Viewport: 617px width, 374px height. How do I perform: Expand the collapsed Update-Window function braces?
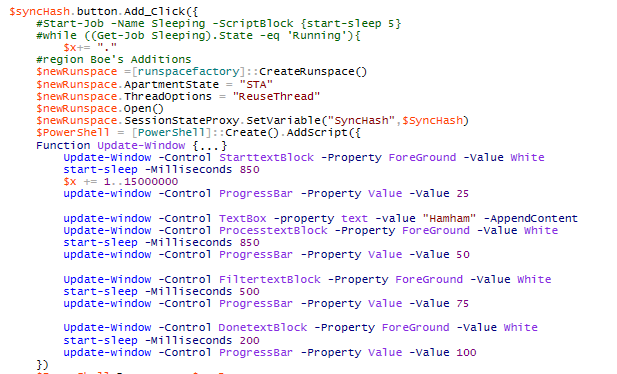(x=210, y=145)
